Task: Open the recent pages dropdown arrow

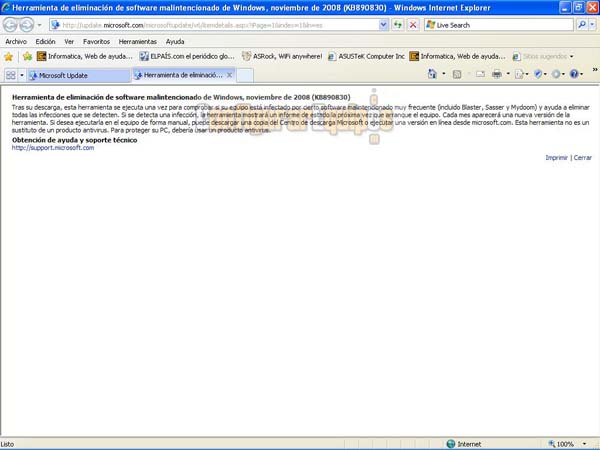Action: pyautogui.click(x=39, y=25)
